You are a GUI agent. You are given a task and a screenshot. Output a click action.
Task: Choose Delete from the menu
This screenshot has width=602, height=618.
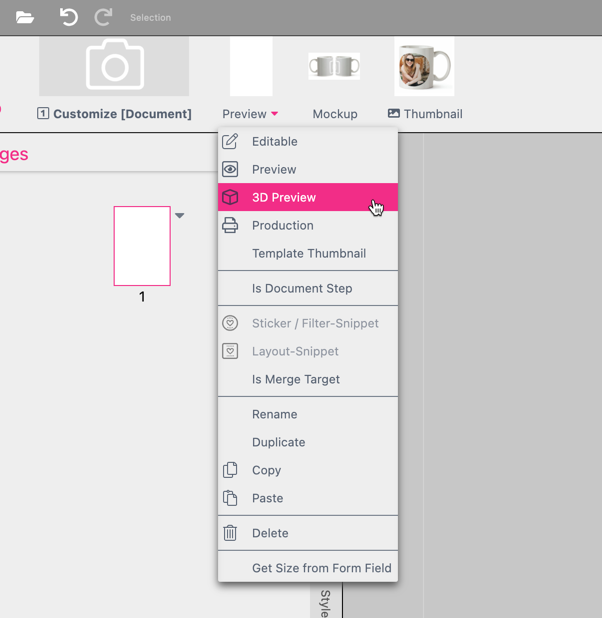[308, 533]
